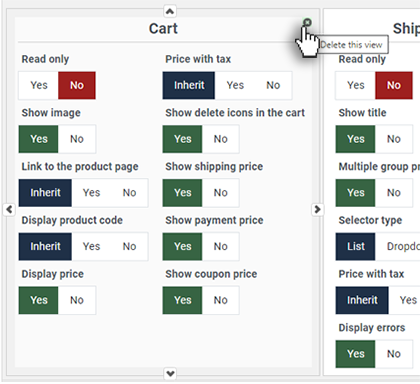Click the up chevron above the Cart panel
The image size is (420, 384).
pos(170,11)
